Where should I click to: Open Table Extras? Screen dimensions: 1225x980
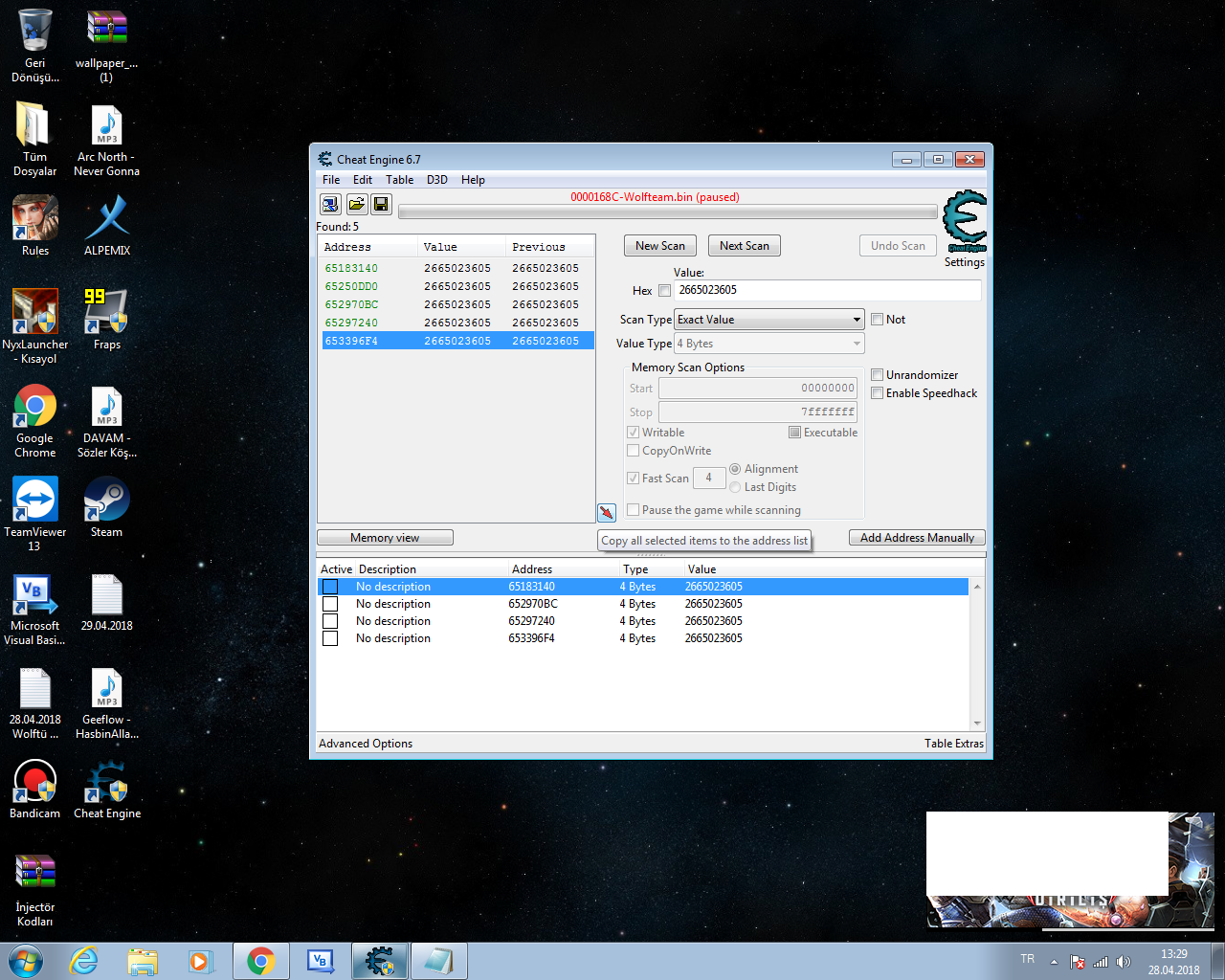pyautogui.click(x=954, y=744)
